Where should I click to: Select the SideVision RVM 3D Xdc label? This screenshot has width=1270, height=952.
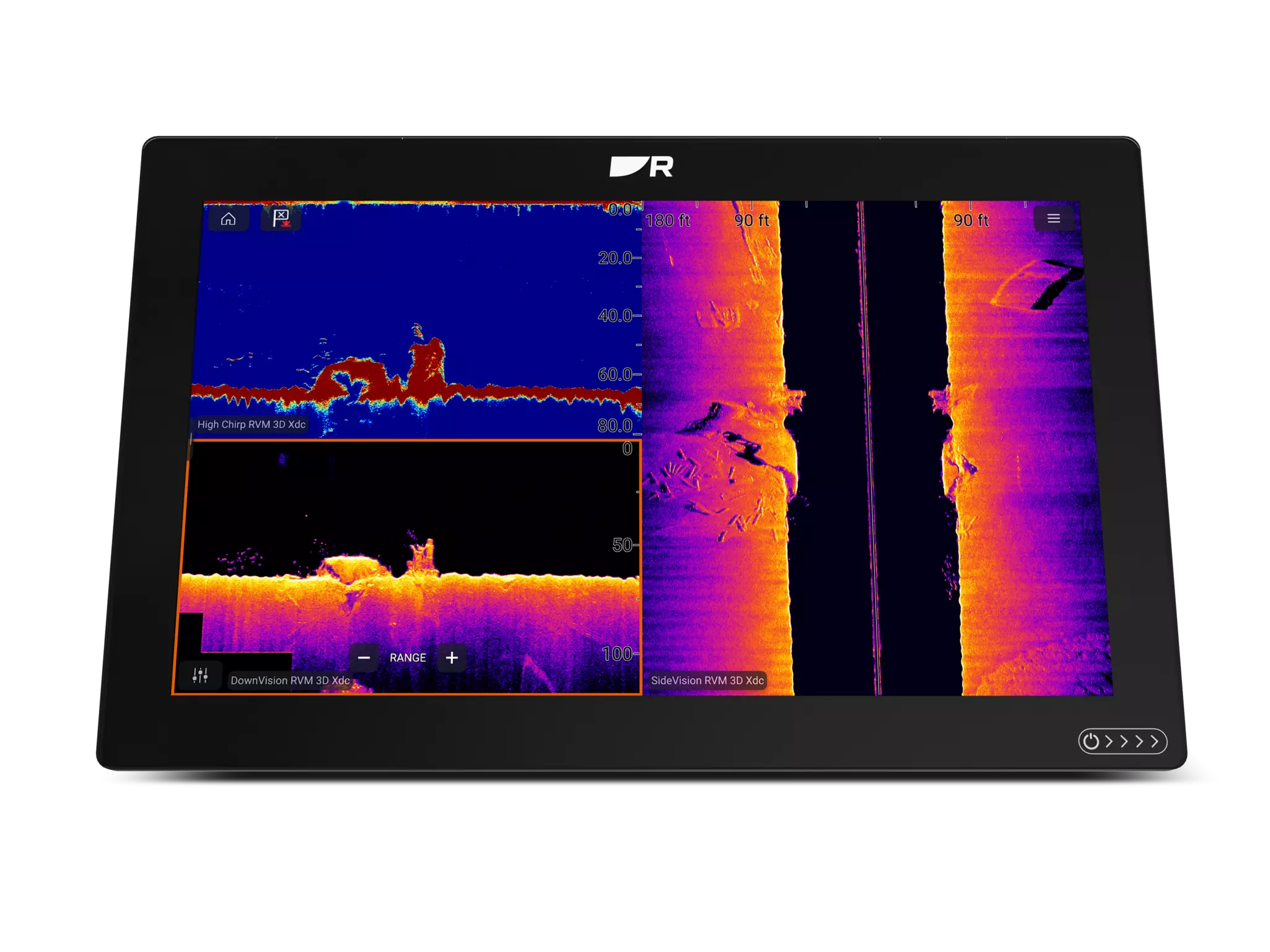(707, 680)
